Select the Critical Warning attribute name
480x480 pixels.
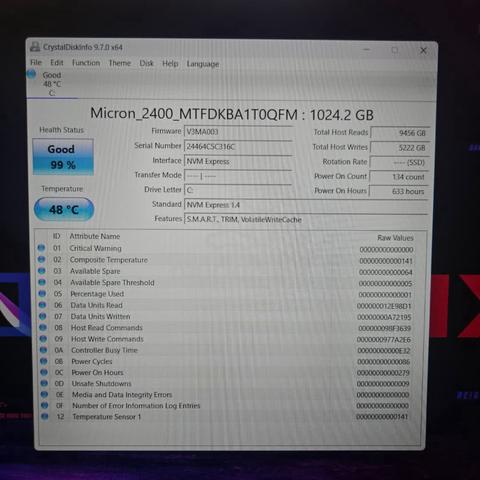pyautogui.click(x=95, y=248)
